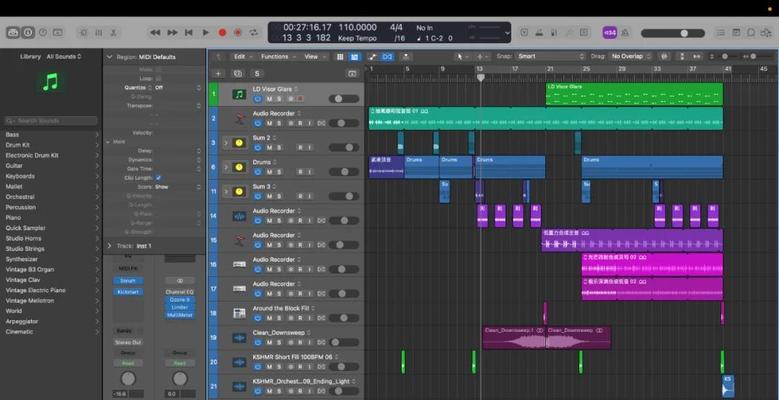Image resolution: width=779 pixels, height=400 pixels.
Task: Open Quantize Off popup menu
Action: point(179,87)
